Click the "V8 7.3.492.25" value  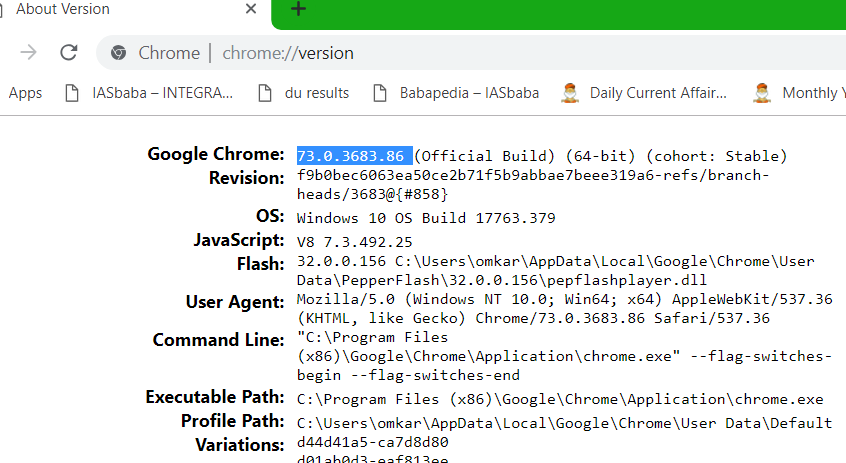click(354, 242)
